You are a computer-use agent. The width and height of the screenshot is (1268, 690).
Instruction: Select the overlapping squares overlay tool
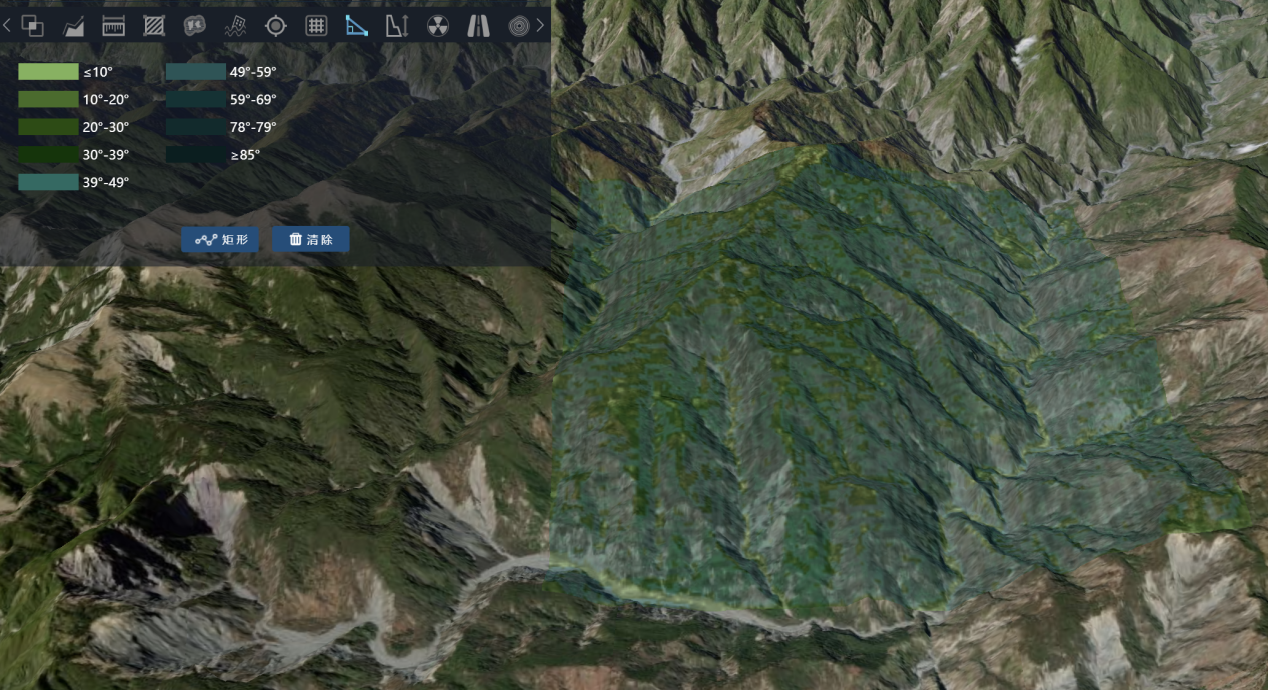[x=32, y=26]
